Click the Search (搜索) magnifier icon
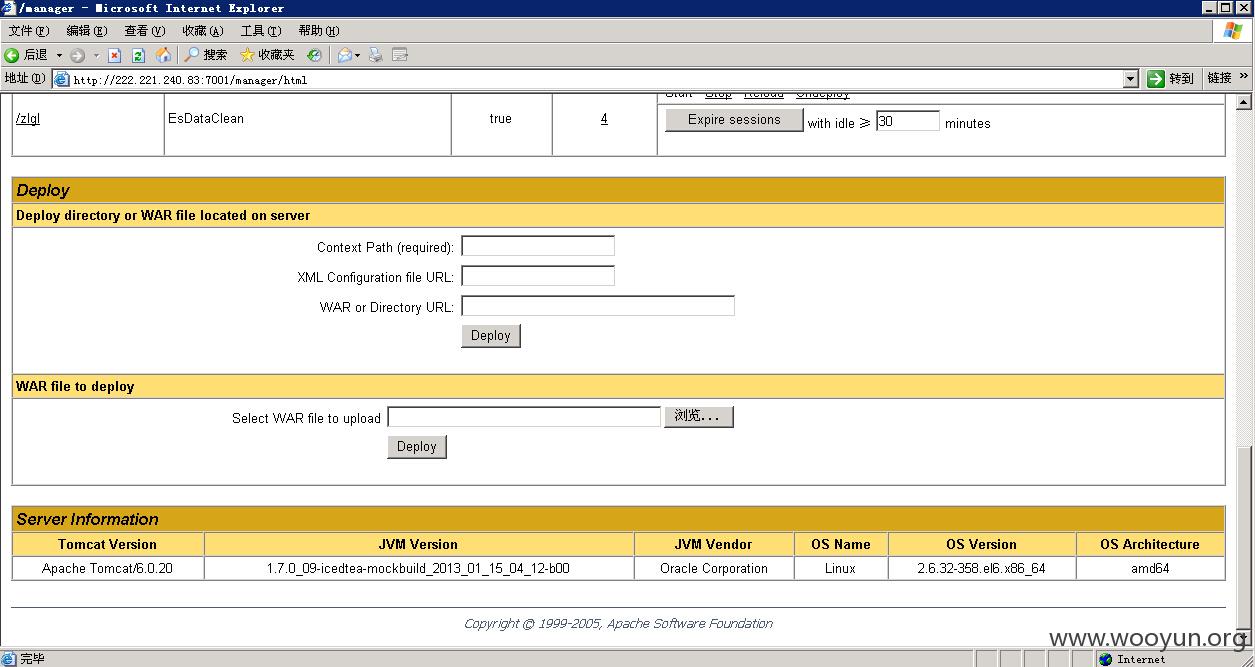 coord(192,55)
